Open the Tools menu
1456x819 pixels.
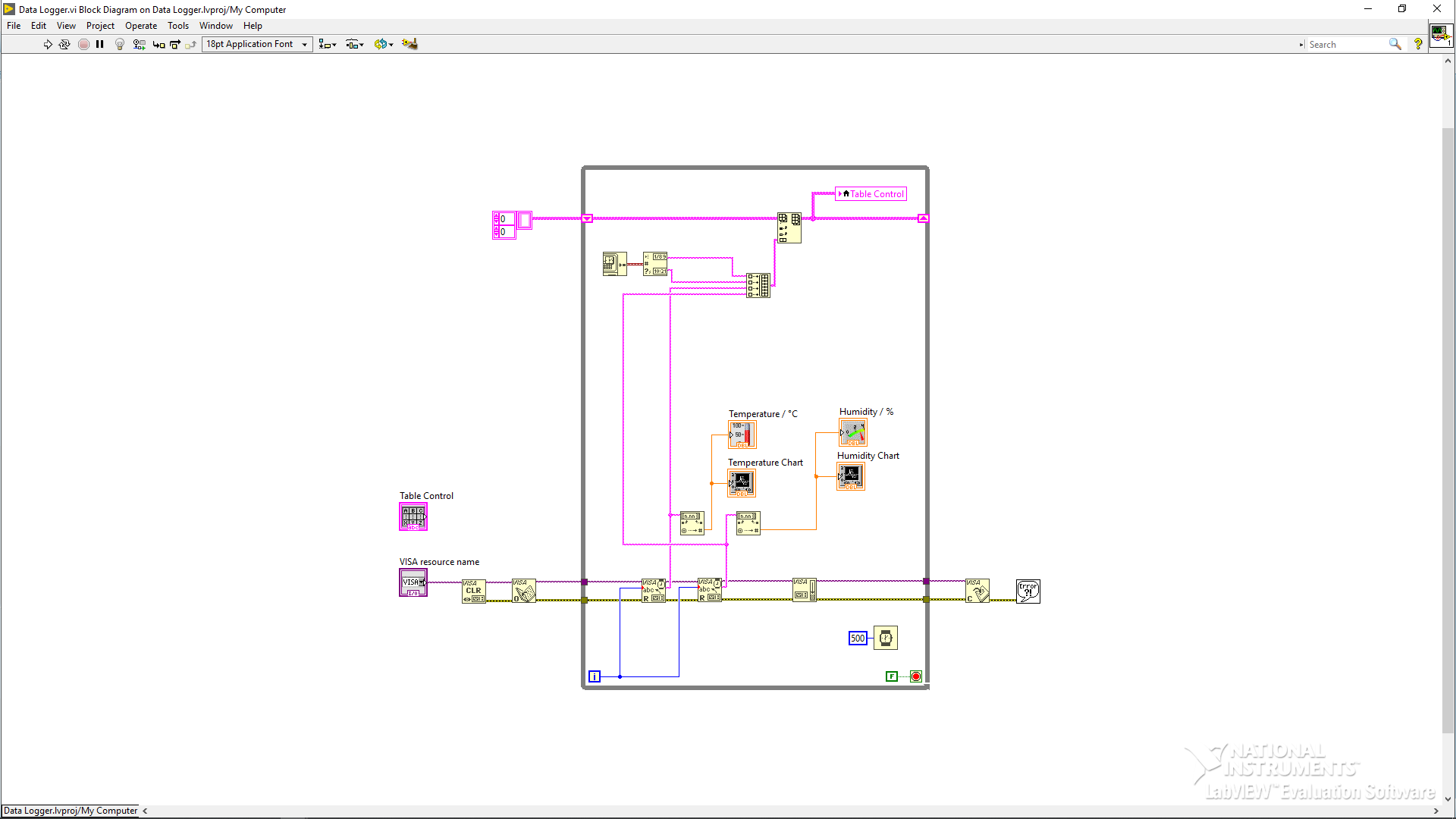point(177,26)
